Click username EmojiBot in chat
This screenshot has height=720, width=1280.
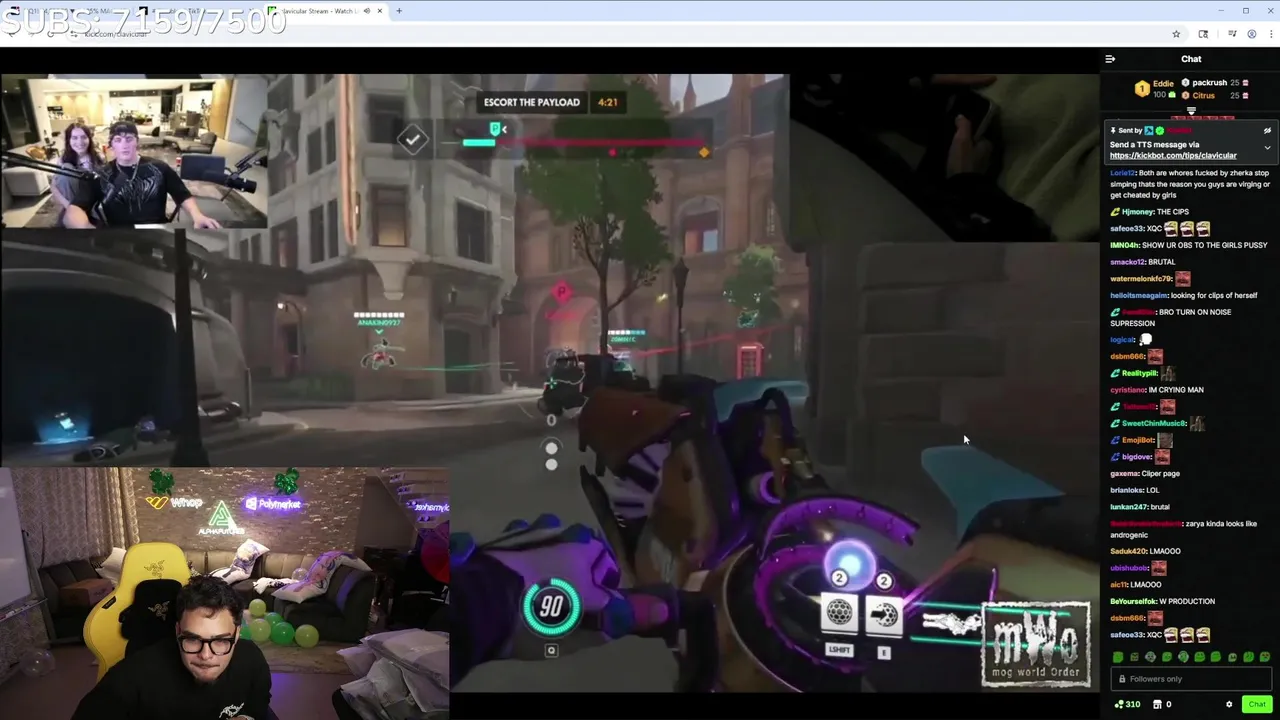(1138, 440)
